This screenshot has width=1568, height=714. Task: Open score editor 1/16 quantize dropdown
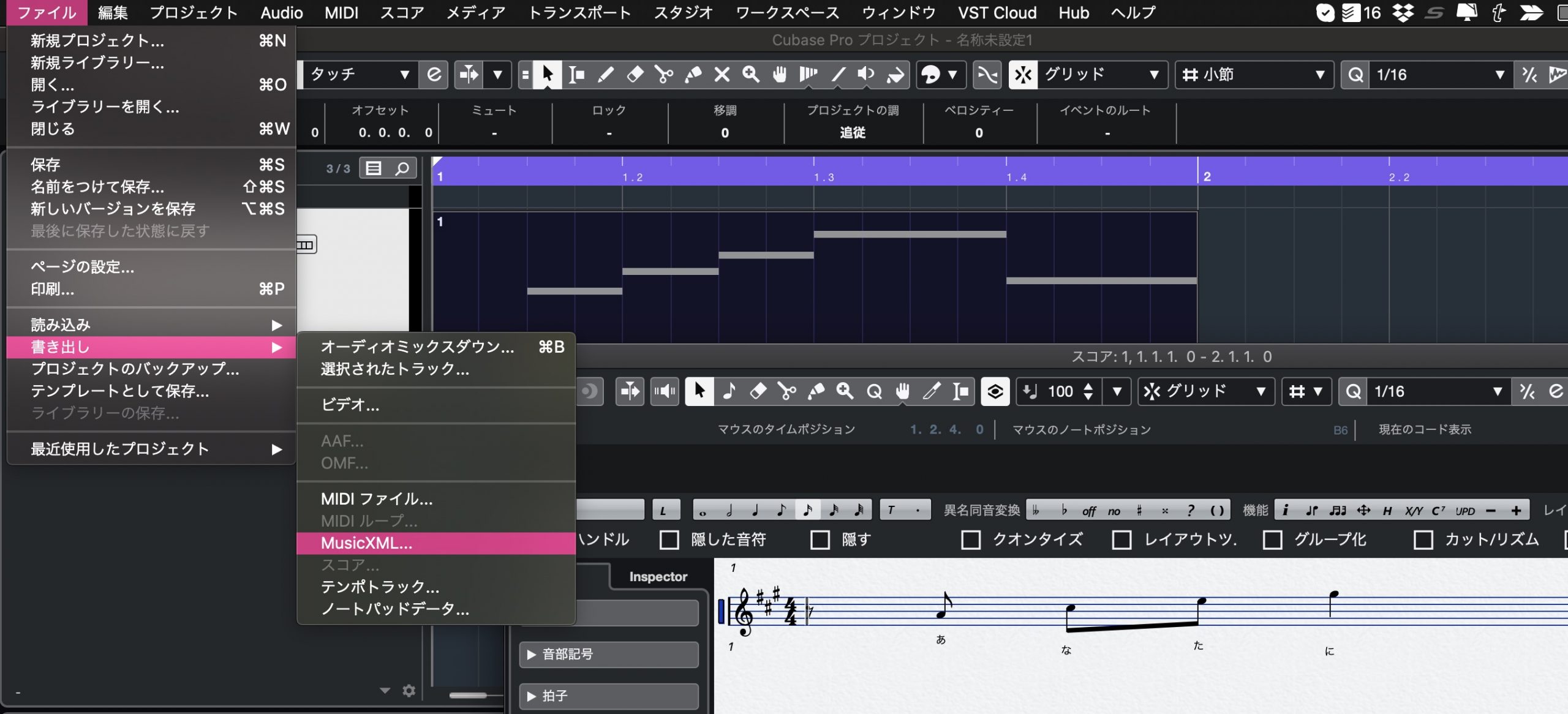tap(1438, 391)
